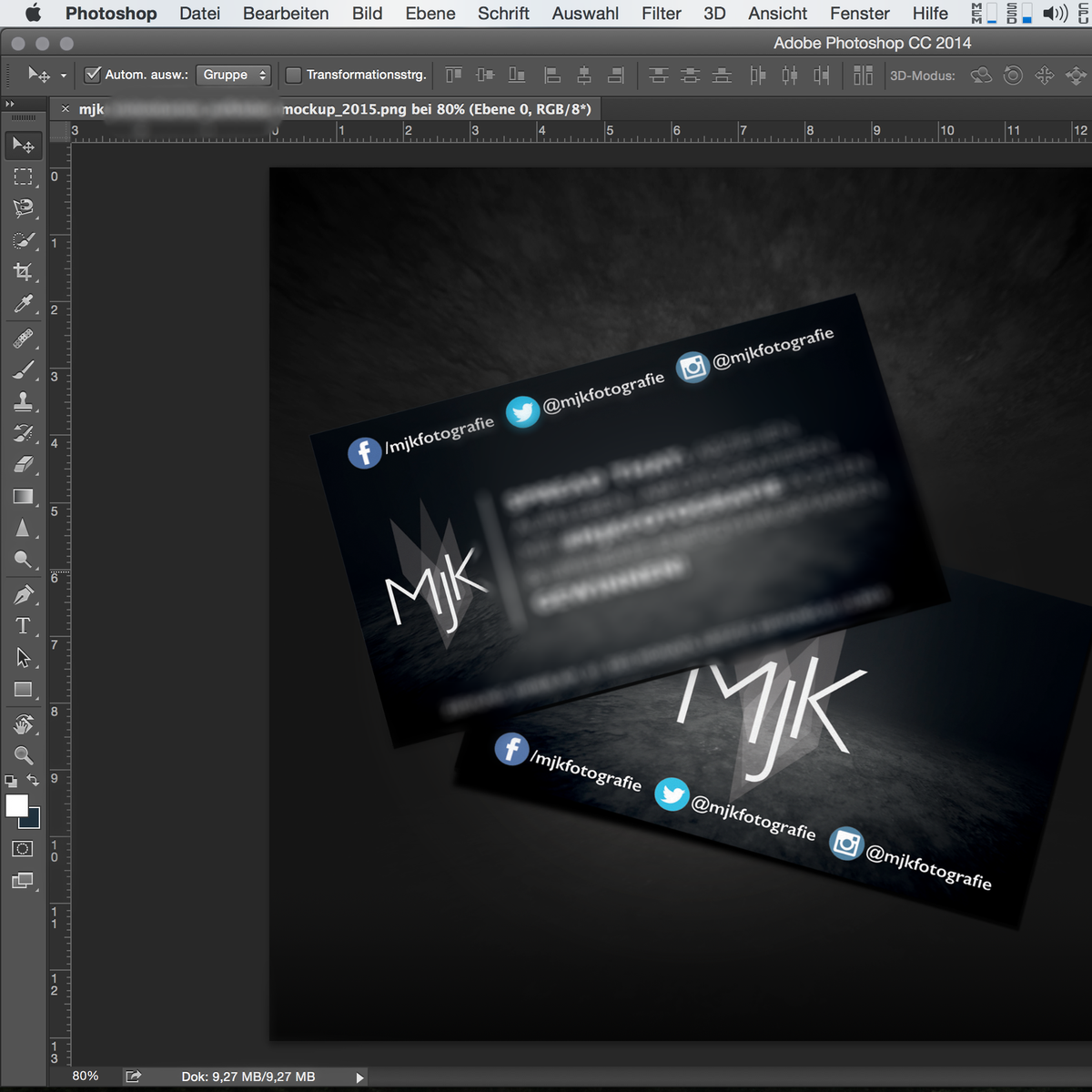1092x1092 pixels.
Task: Align top edges
Action: 453,76
